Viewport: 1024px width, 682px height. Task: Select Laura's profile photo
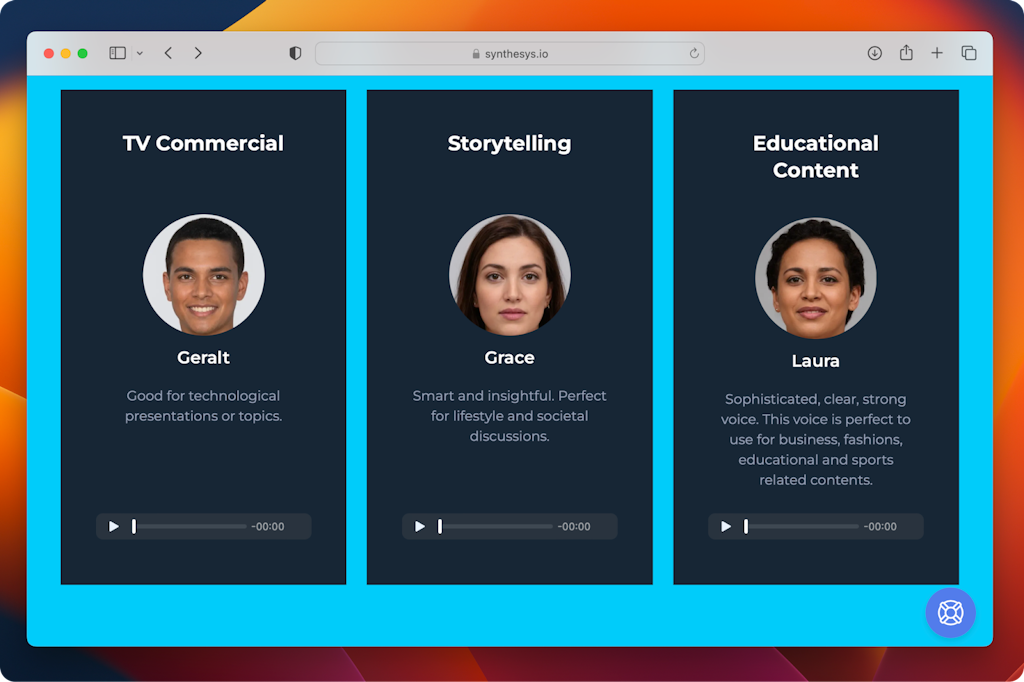coord(815,278)
